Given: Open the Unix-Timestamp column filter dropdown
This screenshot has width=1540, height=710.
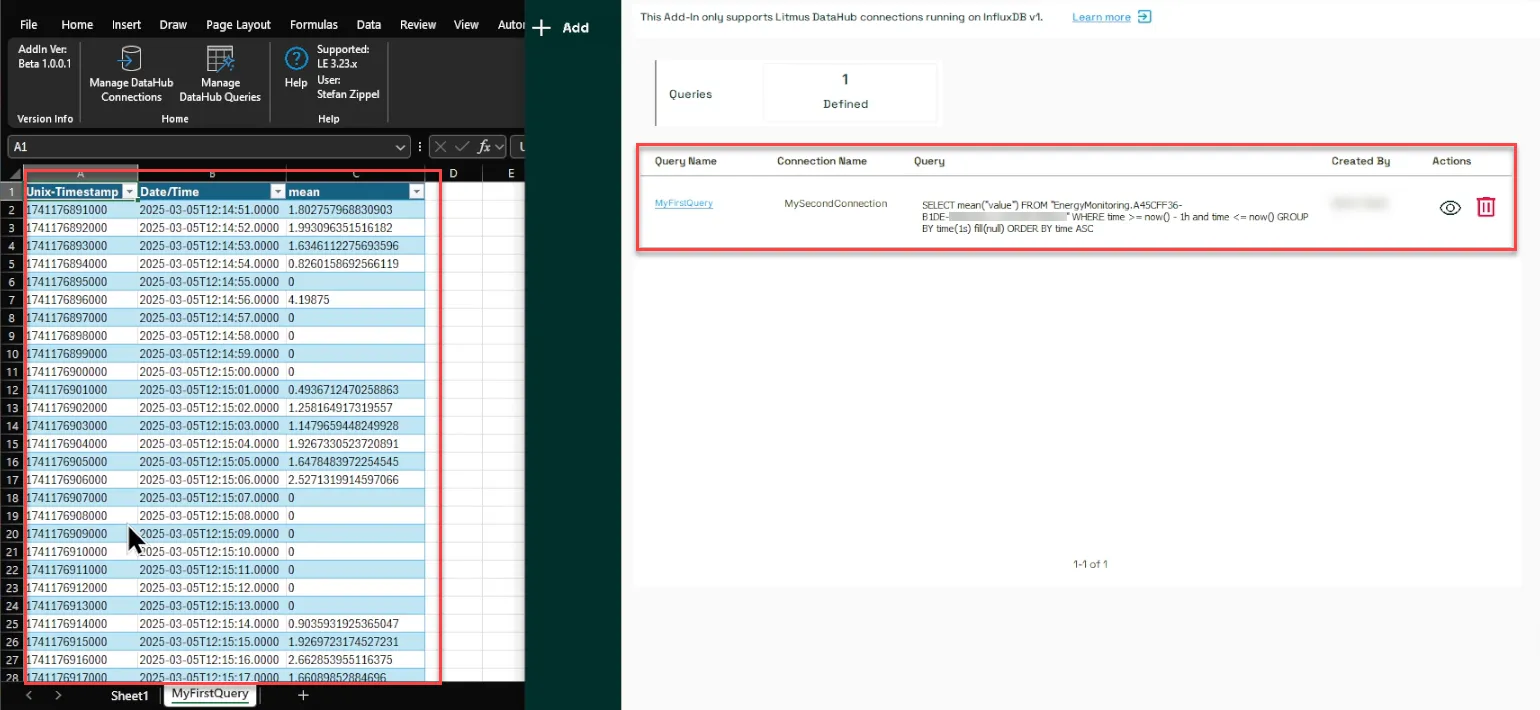Looking at the screenshot, I should [129, 191].
